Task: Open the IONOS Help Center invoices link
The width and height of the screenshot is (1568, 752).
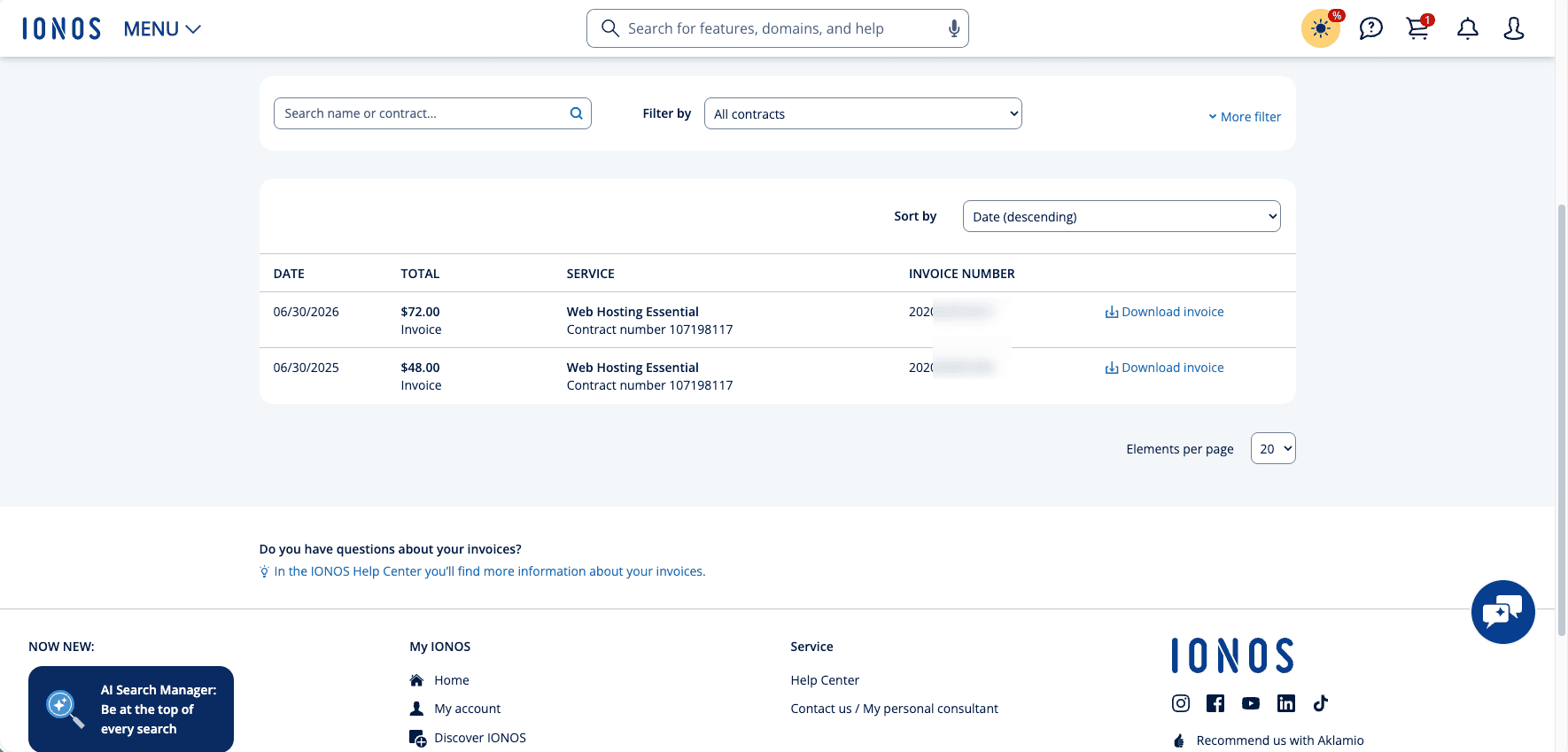Action: click(490, 571)
